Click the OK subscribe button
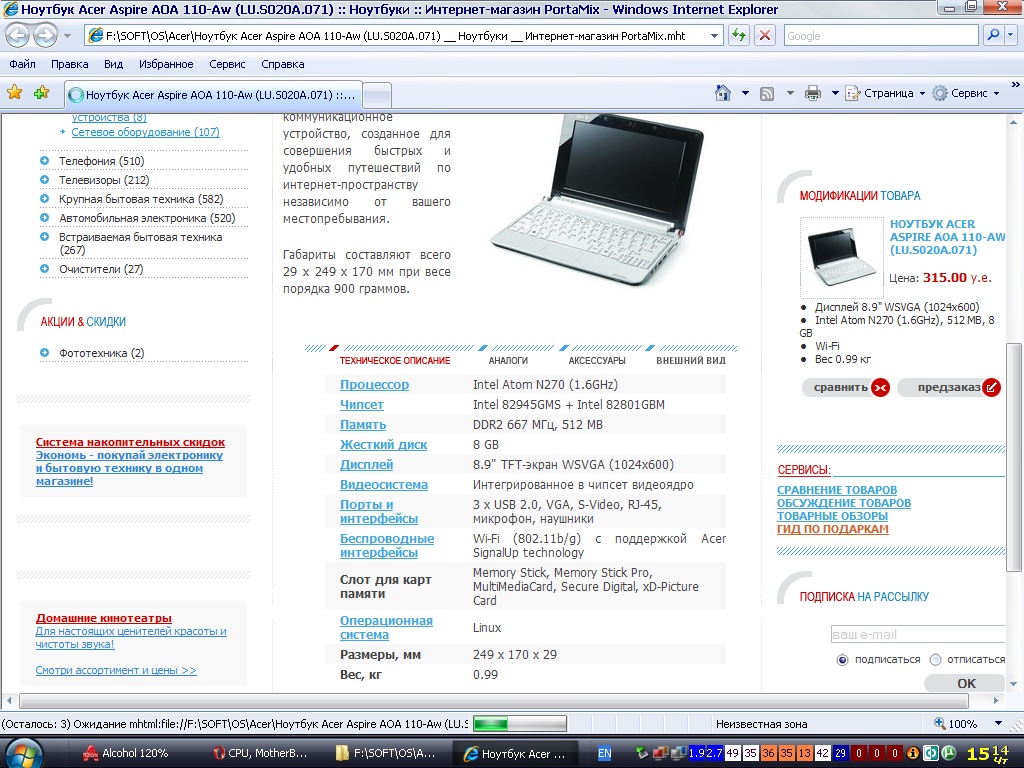The image size is (1024, 768). [x=967, y=683]
